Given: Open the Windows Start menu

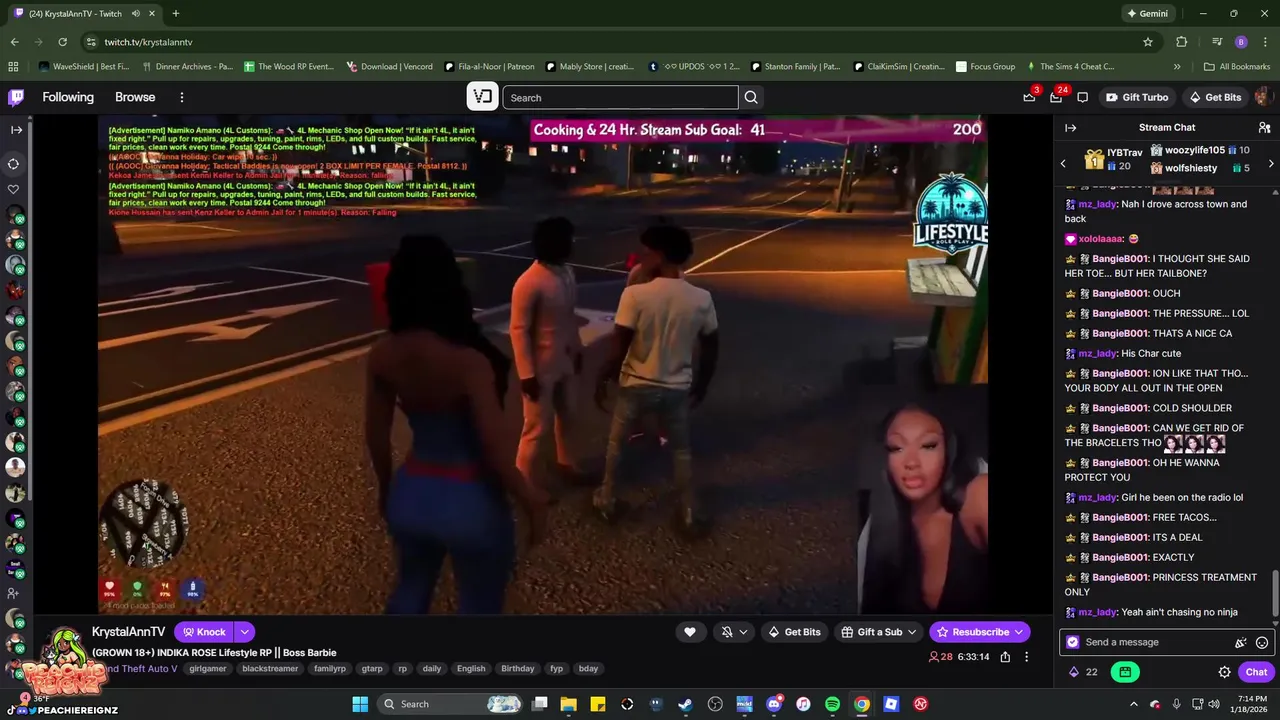Looking at the screenshot, I should 360,704.
